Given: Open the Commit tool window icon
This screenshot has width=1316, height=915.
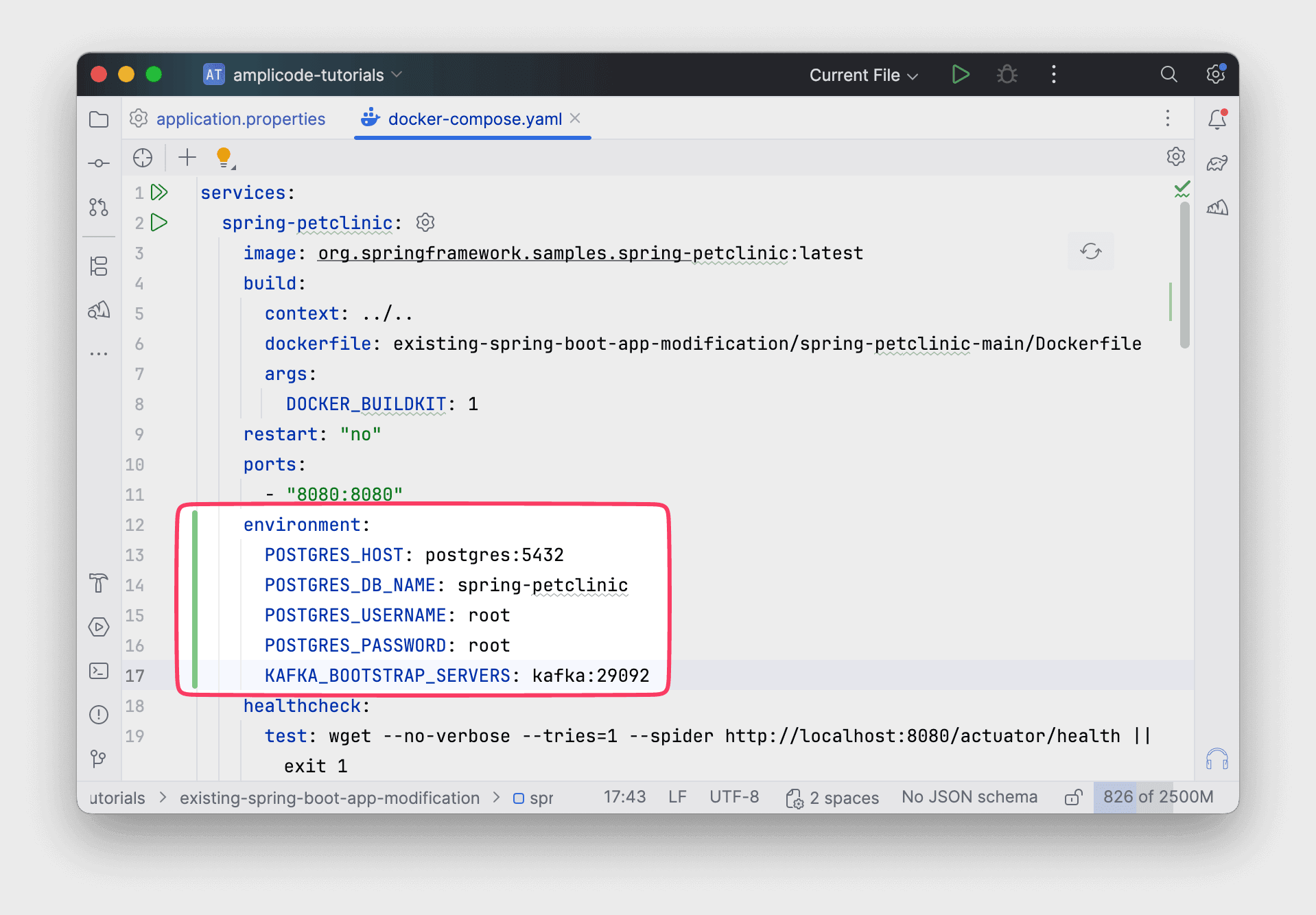Looking at the screenshot, I should [x=99, y=163].
